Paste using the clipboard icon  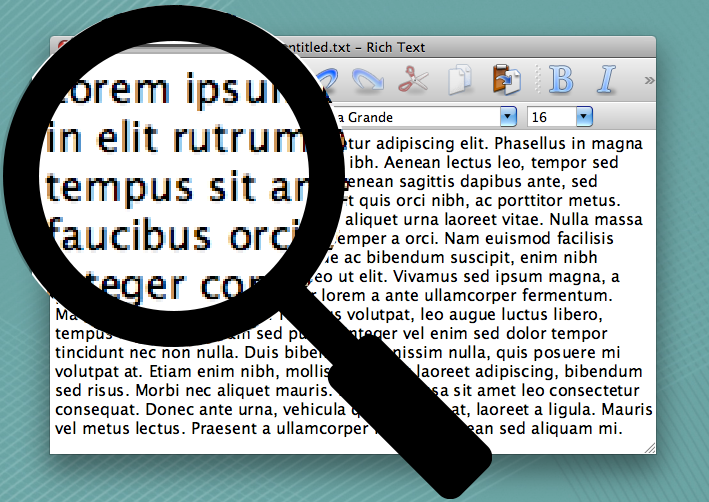503,79
